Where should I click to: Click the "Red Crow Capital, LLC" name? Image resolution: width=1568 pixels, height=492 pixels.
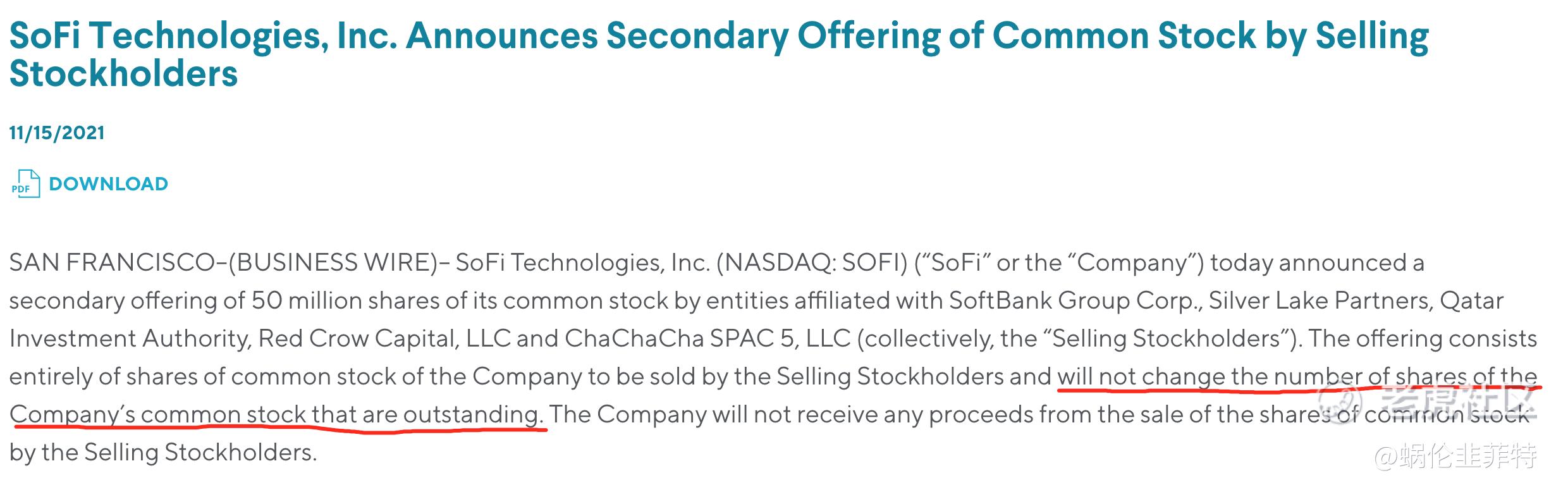385,338
